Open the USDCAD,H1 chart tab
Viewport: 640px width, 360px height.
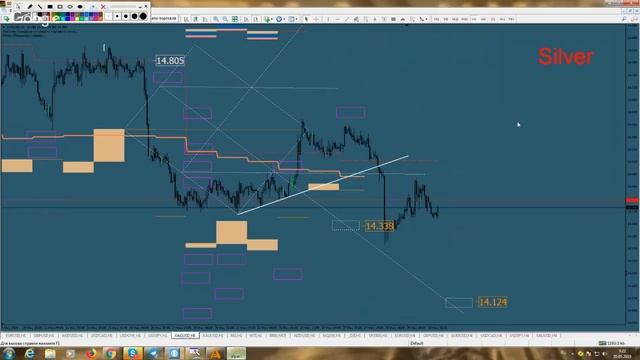coord(101,336)
